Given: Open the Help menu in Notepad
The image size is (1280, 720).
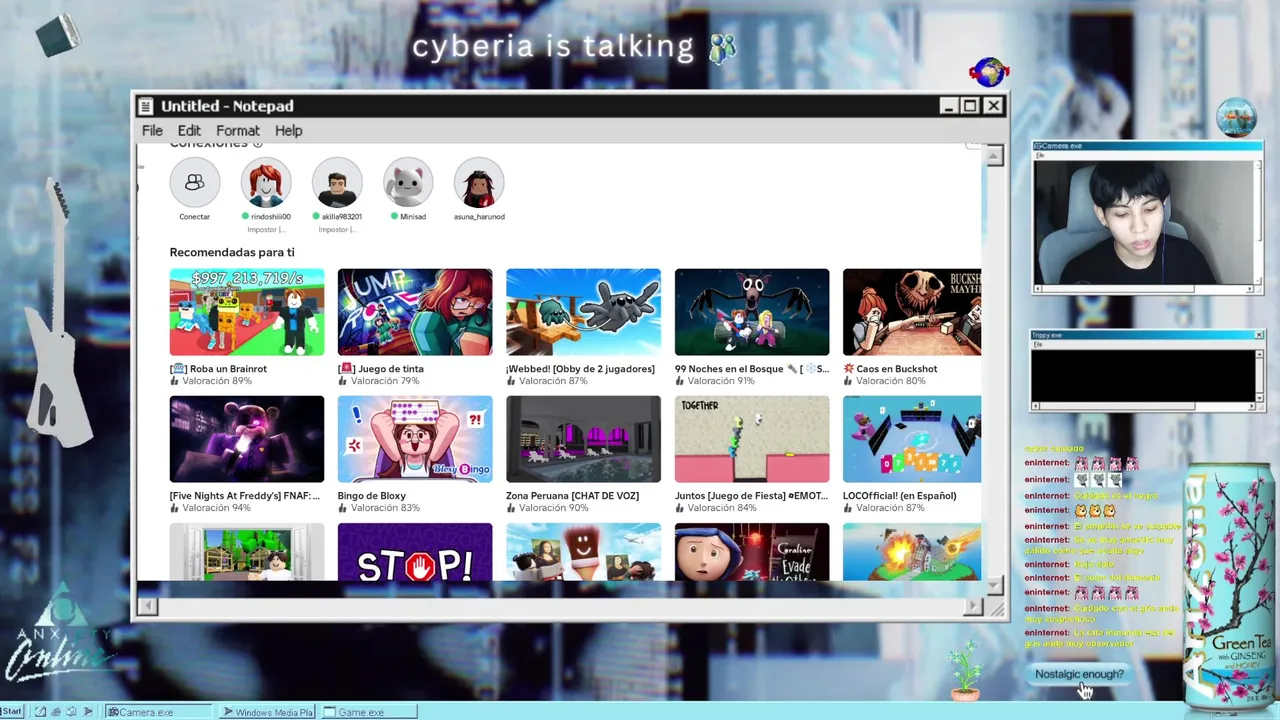Looking at the screenshot, I should tap(289, 131).
